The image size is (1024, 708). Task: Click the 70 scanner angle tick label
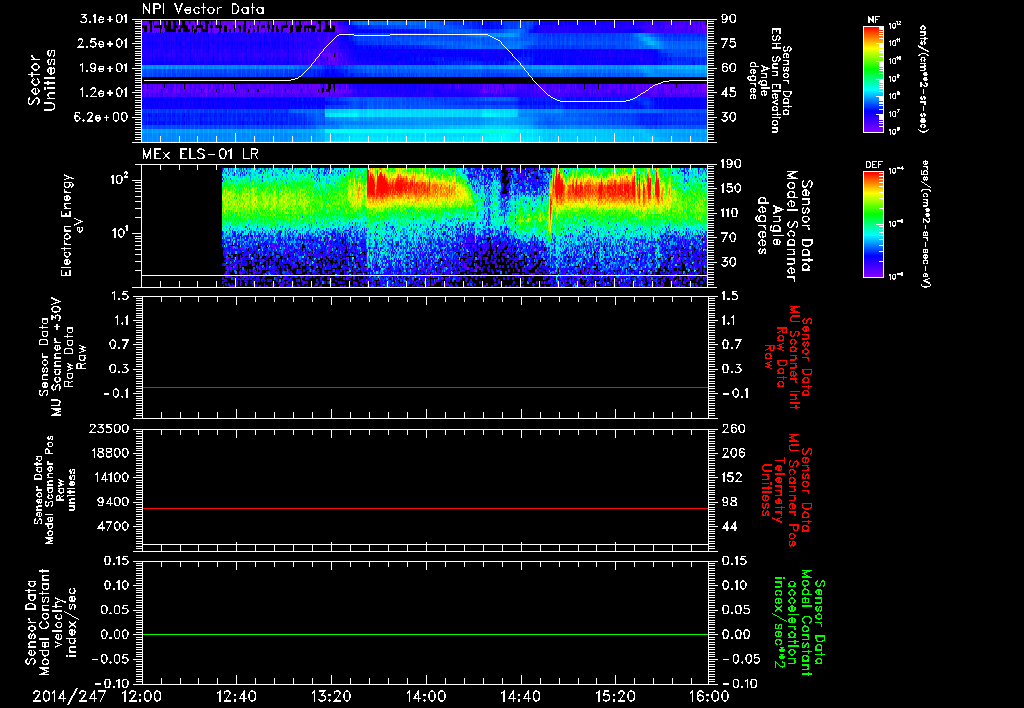[729, 237]
